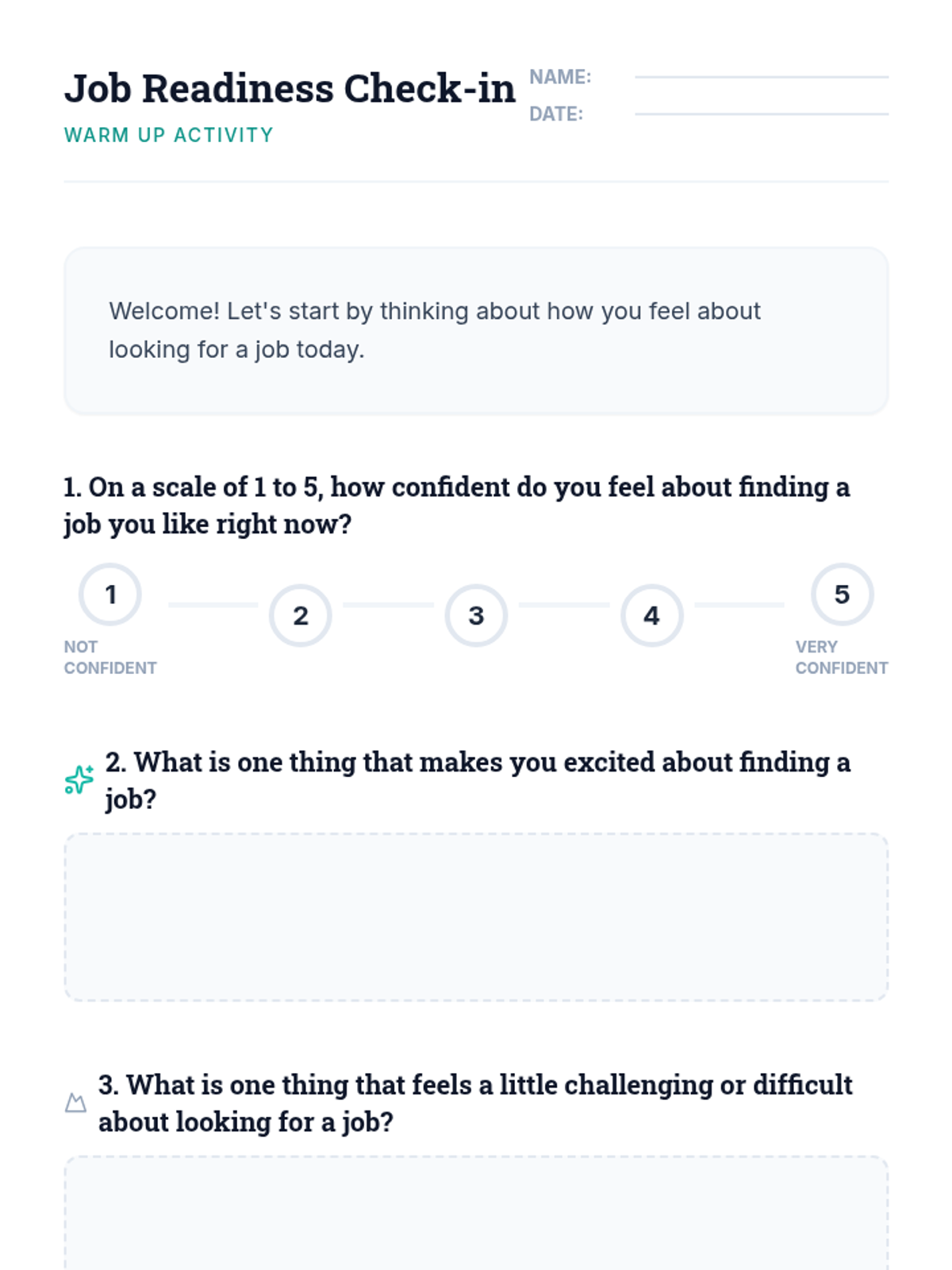Click the sparkle icon beside question 2
This screenshot has width=952, height=1270.
coord(79,780)
